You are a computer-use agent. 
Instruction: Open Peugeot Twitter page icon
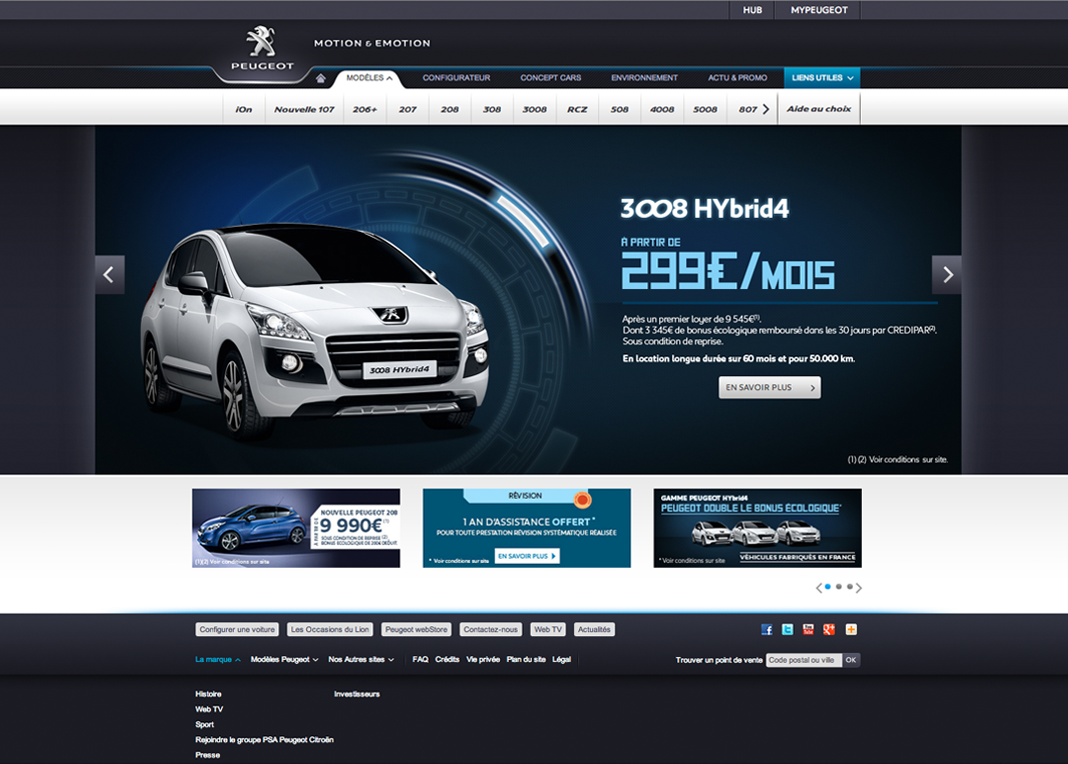click(787, 629)
